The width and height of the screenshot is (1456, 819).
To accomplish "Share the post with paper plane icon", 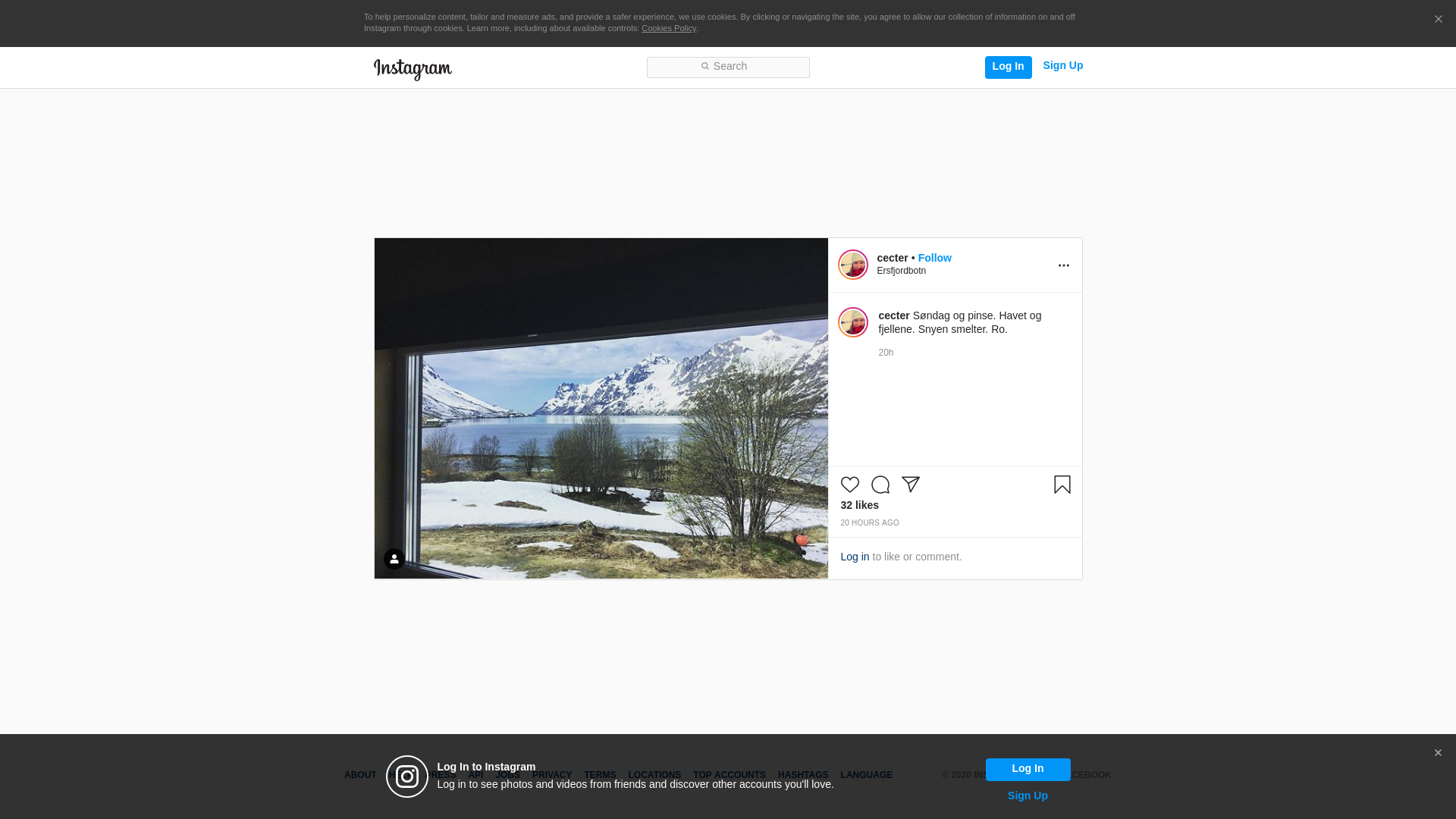I will tap(910, 485).
